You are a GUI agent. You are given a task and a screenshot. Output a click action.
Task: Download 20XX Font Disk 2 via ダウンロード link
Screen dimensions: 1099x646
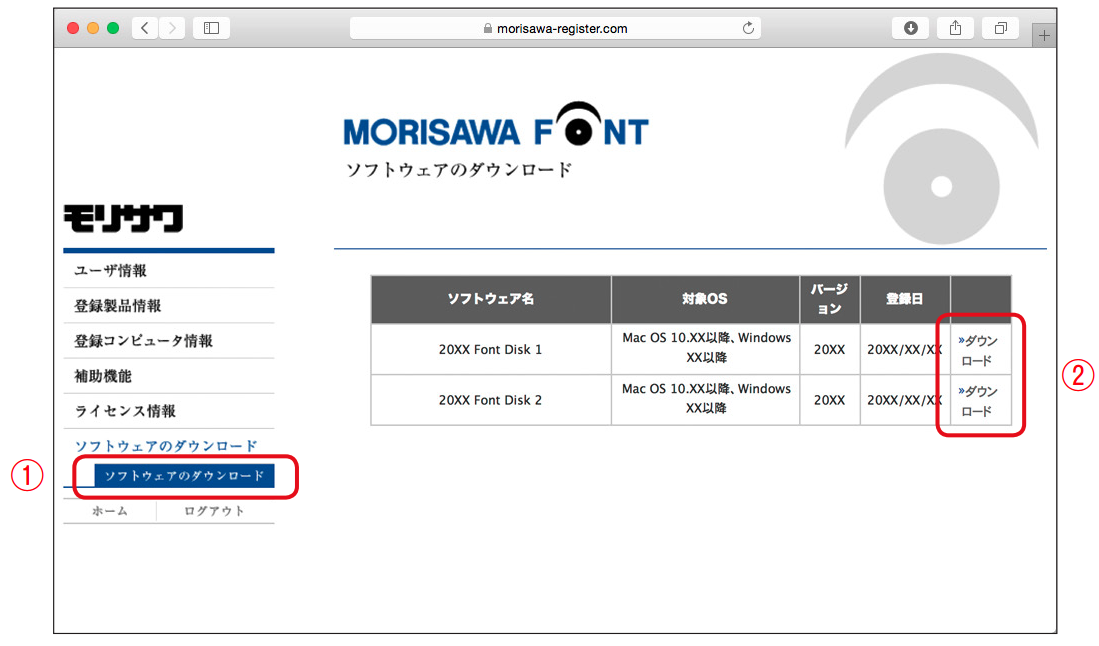(978, 401)
